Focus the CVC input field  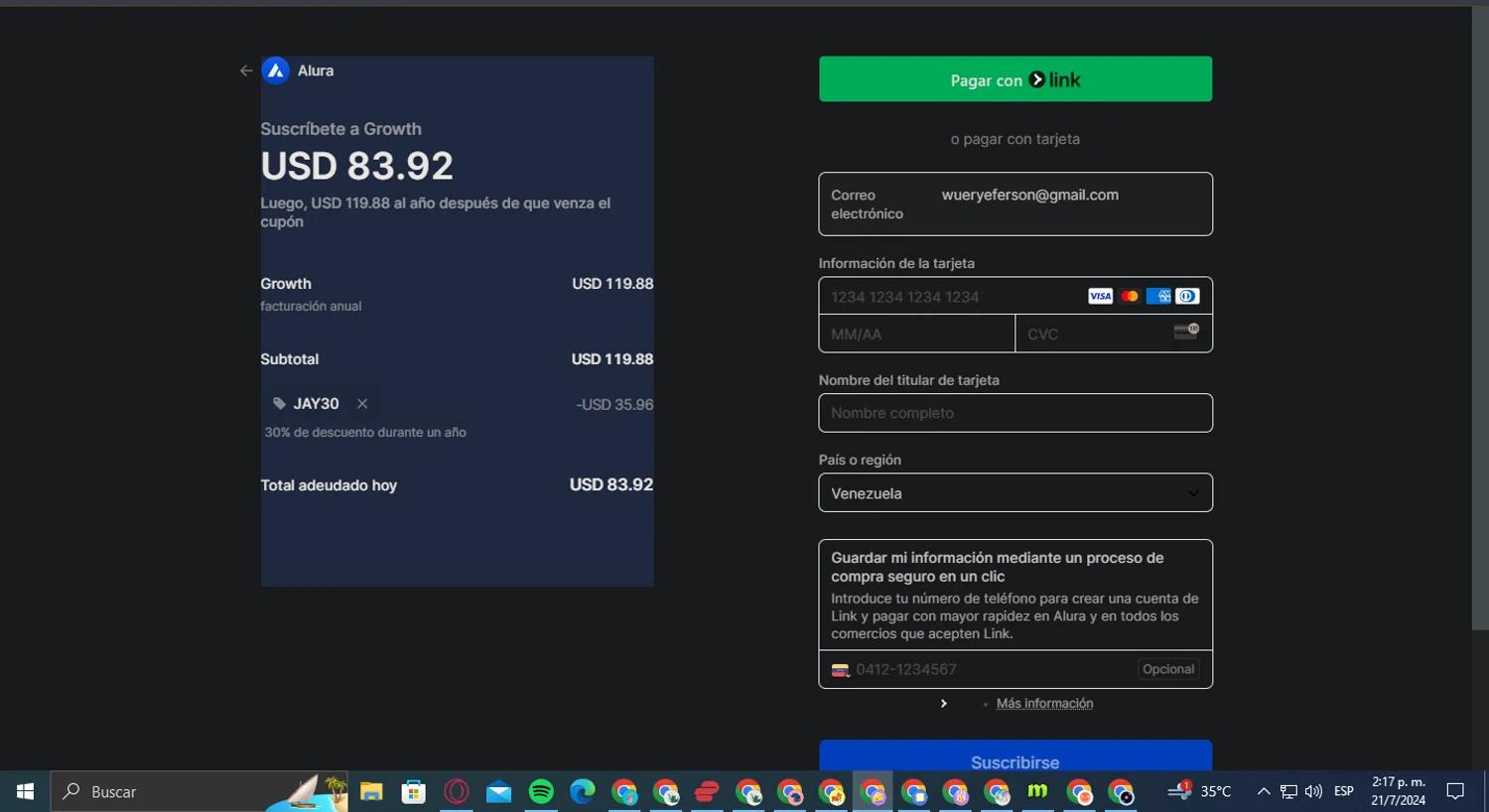(1114, 334)
